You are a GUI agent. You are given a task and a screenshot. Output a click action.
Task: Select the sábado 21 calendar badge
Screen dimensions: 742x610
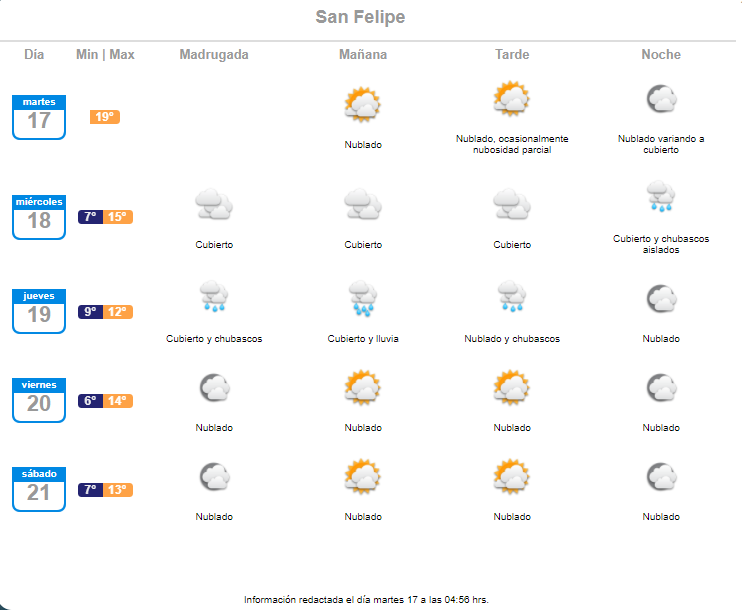pos(39,490)
